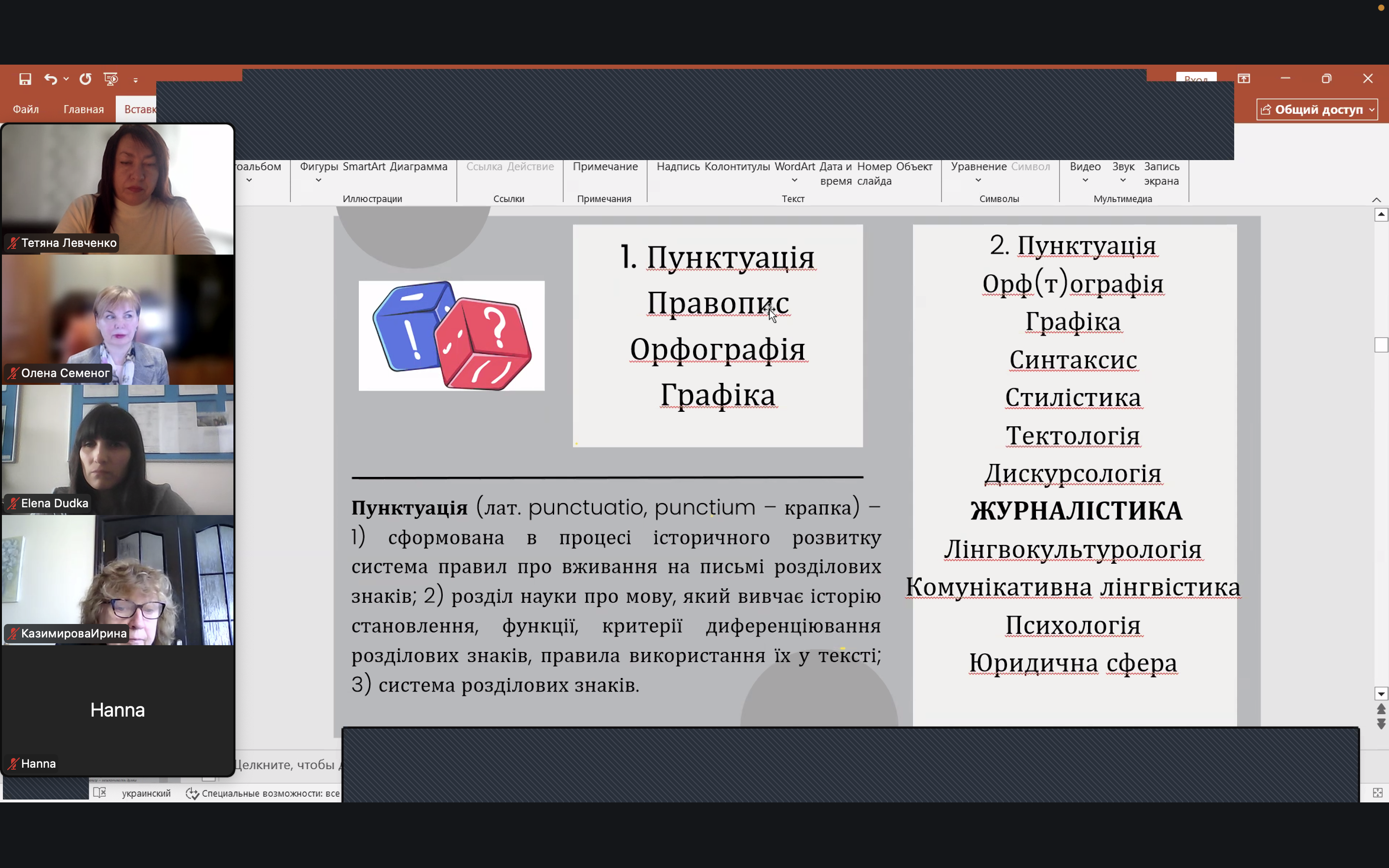The height and width of the screenshot is (868, 1389).
Task: Click the Примечание button in ribbon
Action: pyautogui.click(x=605, y=166)
